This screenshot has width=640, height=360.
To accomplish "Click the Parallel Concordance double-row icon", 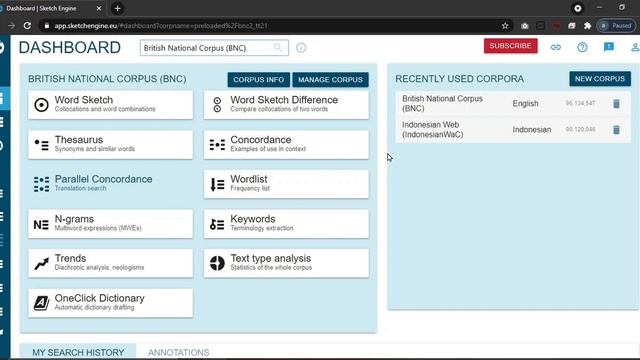I will click(41, 184).
